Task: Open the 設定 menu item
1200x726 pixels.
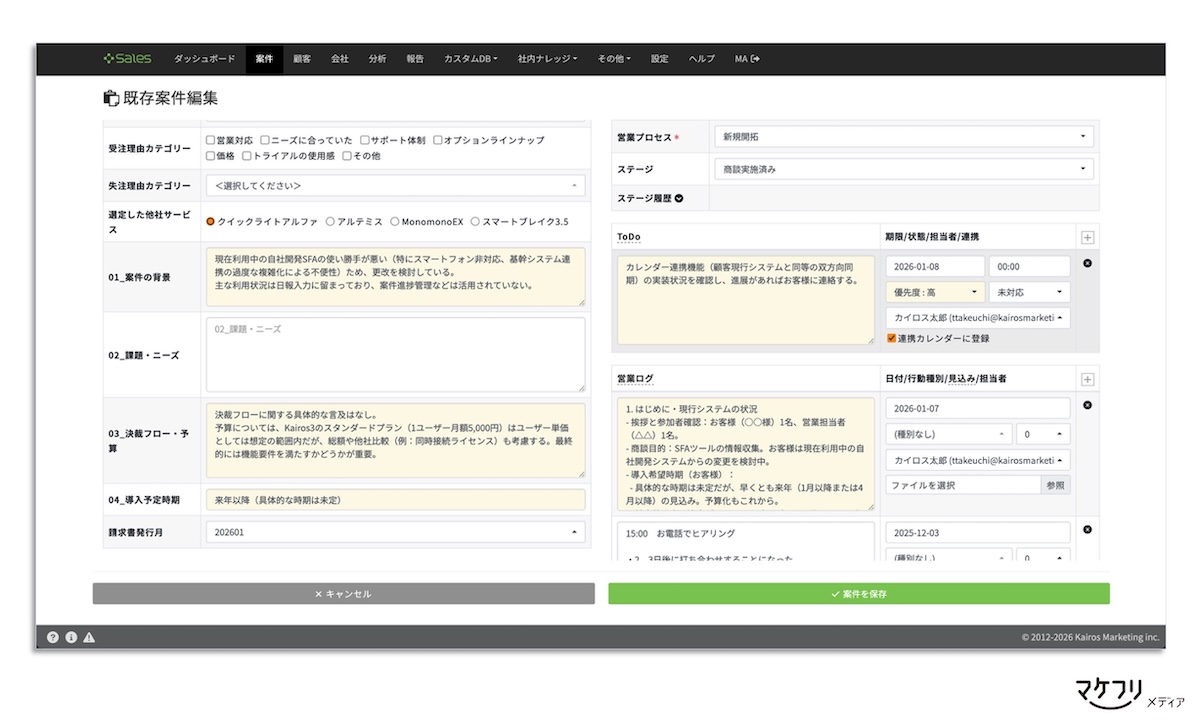Action: pos(660,59)
